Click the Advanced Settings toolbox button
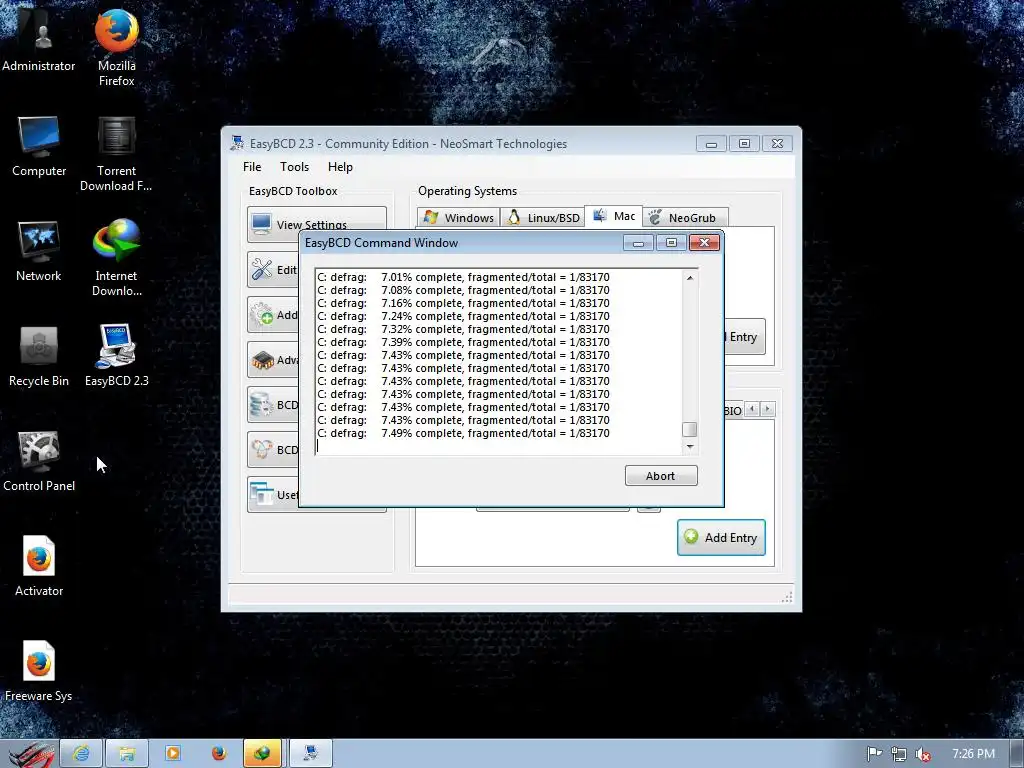The width and height of the screenshot is (1024, 768). [273, 360]
